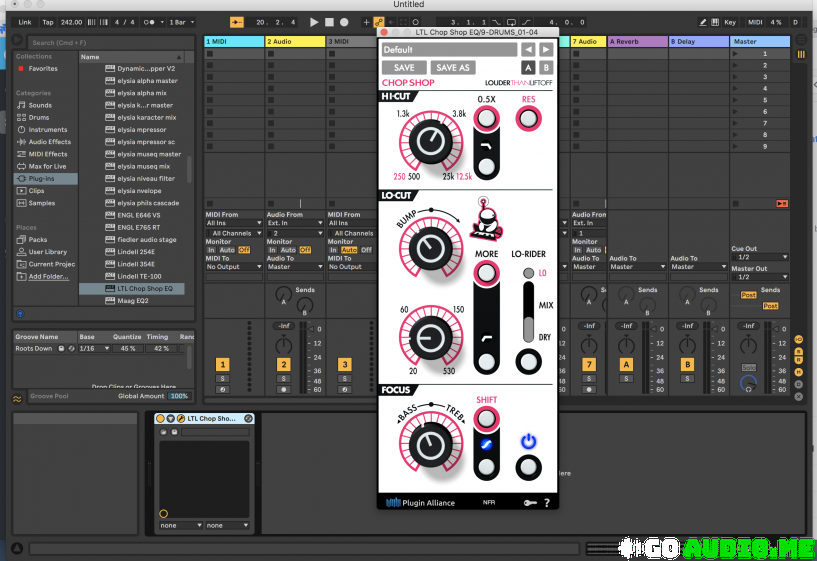This screenshot has width=817, height=561.
Task: Click the Stop button in transport
Action: 329,22
